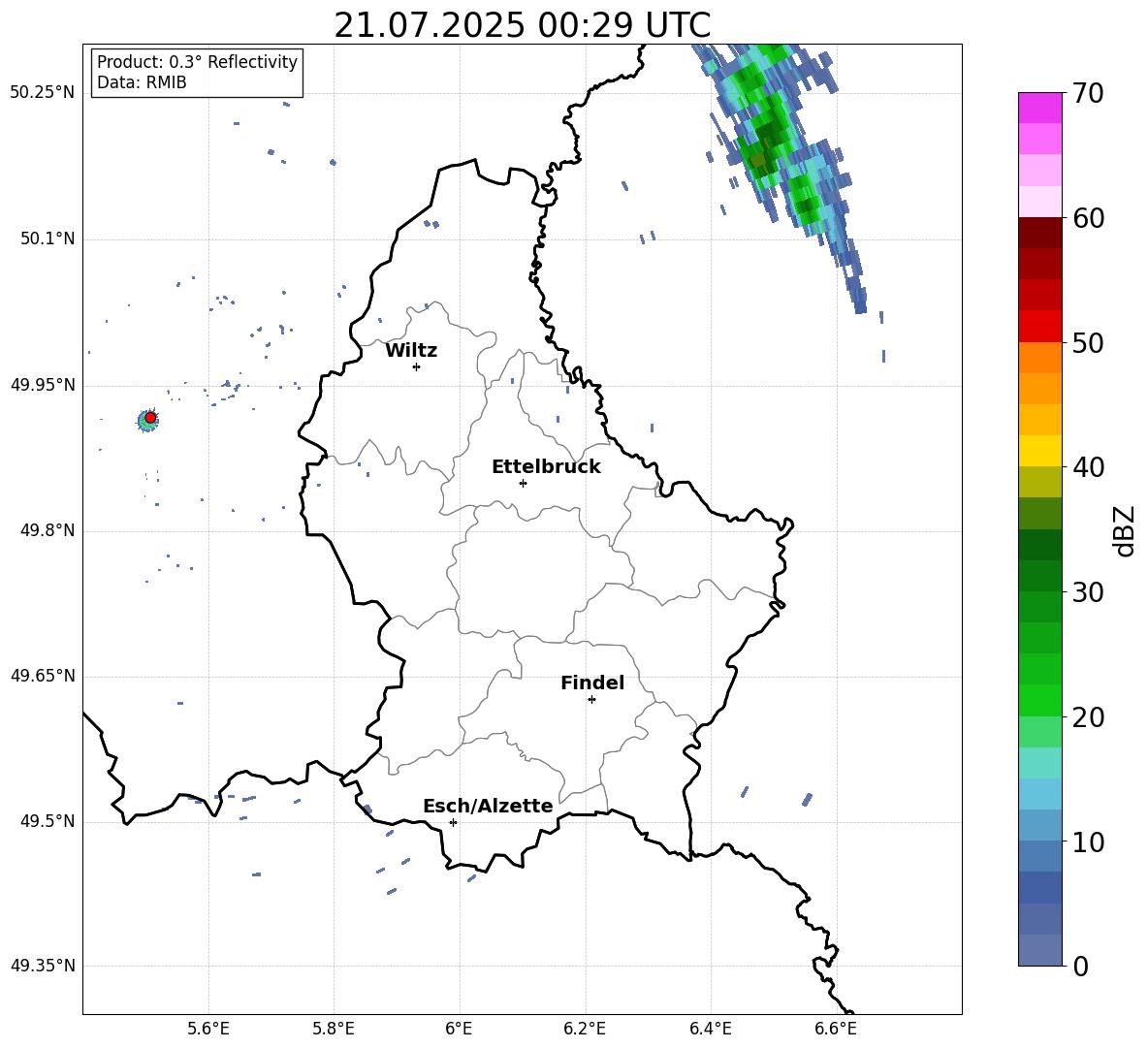This screenshot has height=1048, width=1148.
Task: Click the 6.6°E longitude label
Action: pos(836,1029)
